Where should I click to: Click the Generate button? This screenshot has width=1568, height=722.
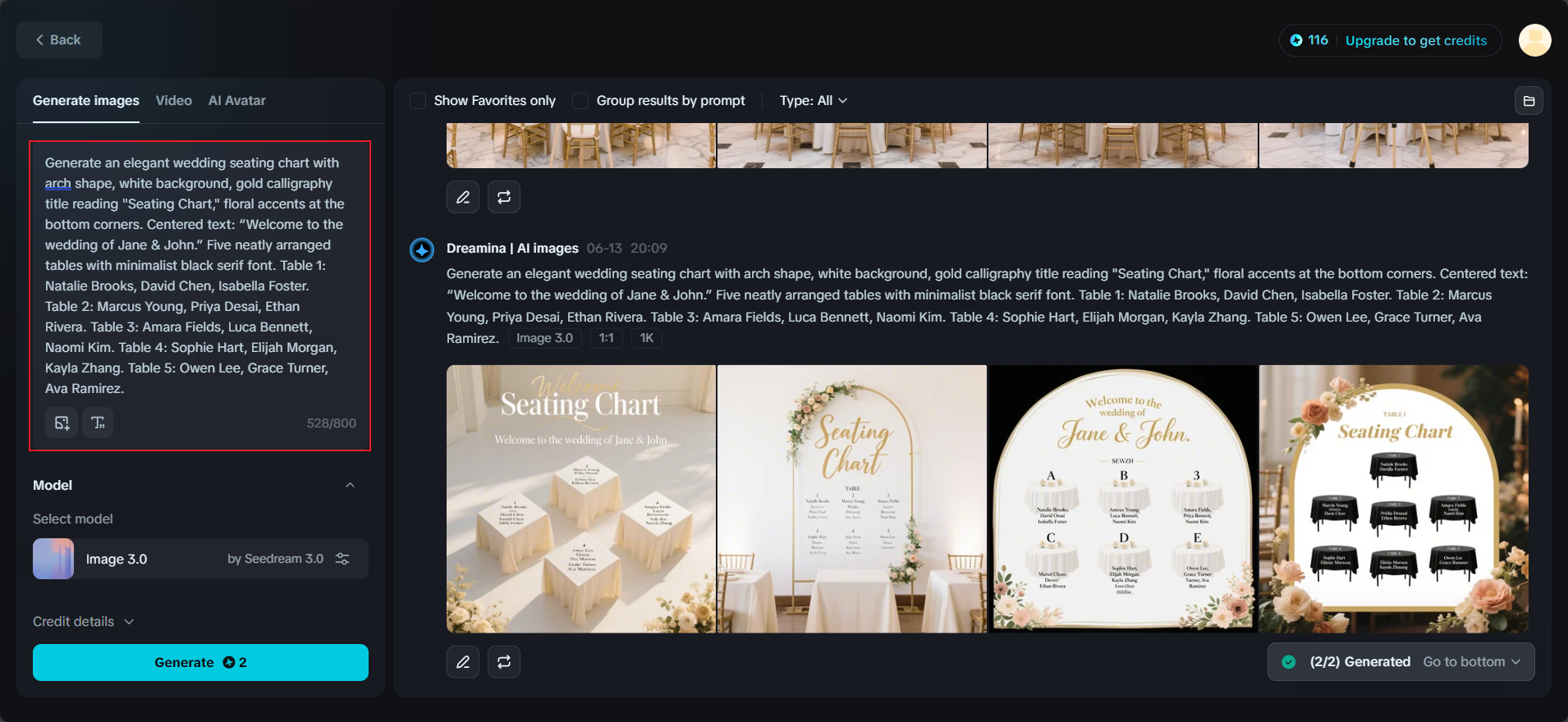(200, 662)
